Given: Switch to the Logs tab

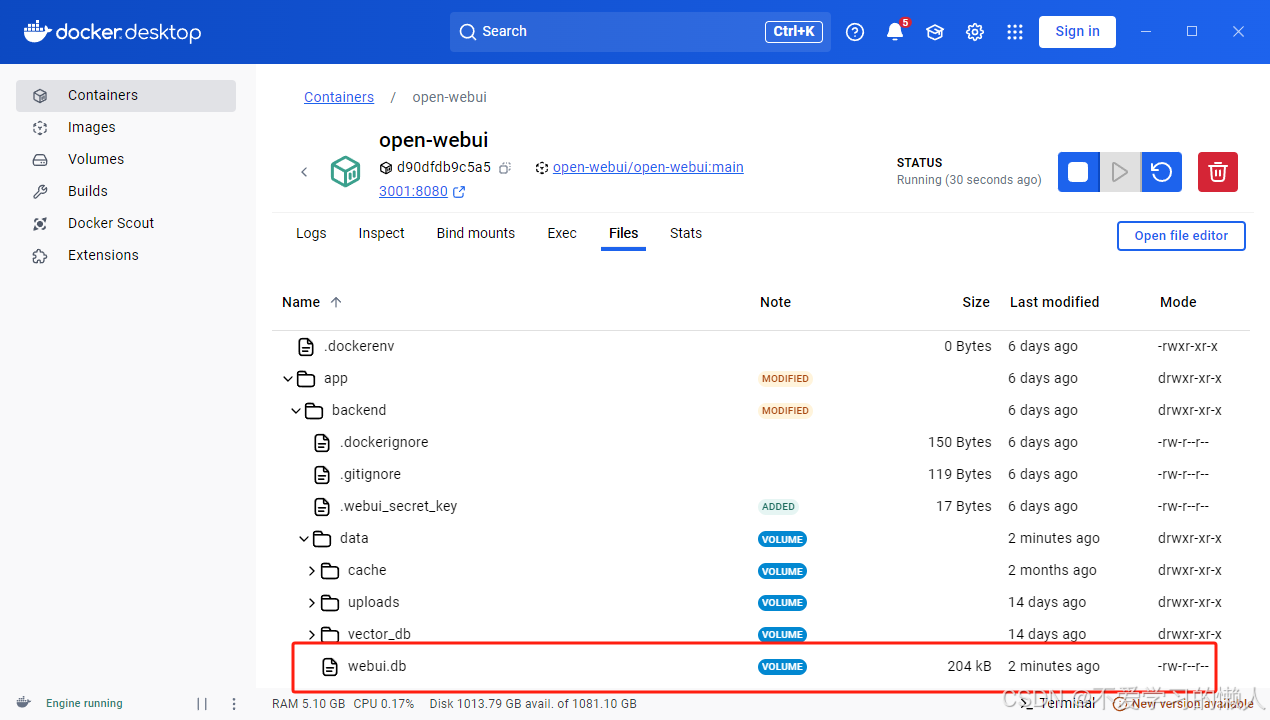Looking at the screenshot, I should click(x=311, y=233).
